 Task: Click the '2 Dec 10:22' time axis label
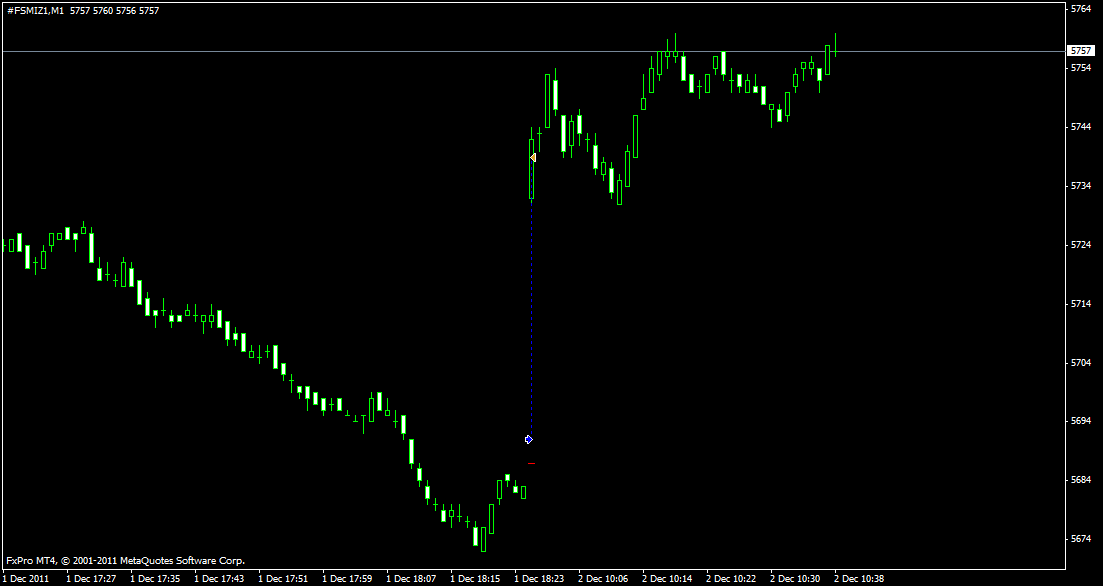[x=732, y=579]
